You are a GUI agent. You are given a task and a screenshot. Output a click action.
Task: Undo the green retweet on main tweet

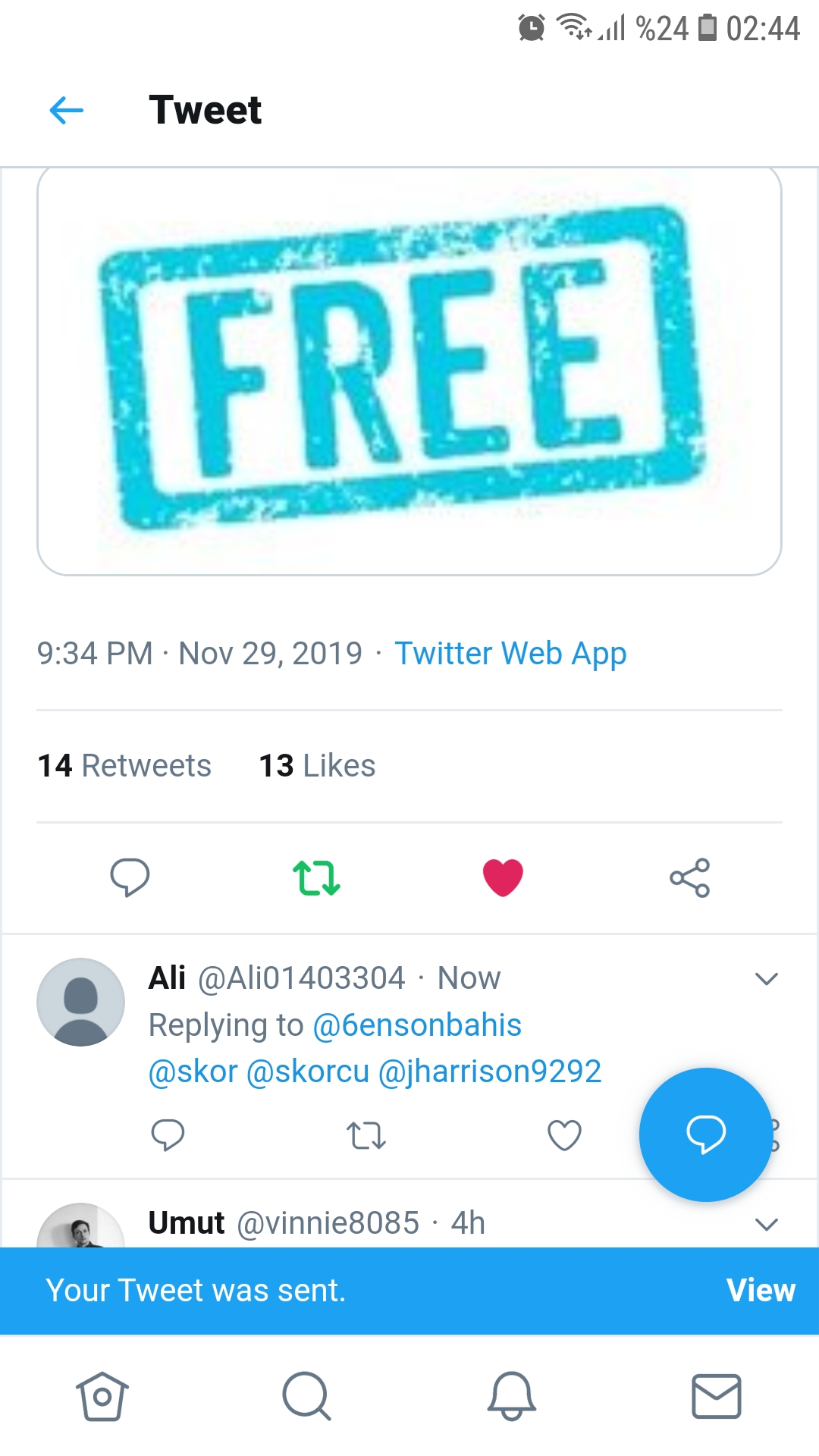(316, 877)
